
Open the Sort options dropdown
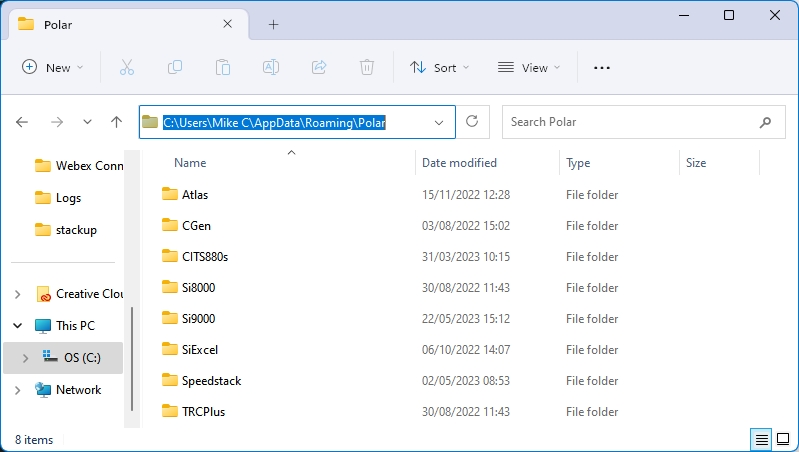[440, 67]
